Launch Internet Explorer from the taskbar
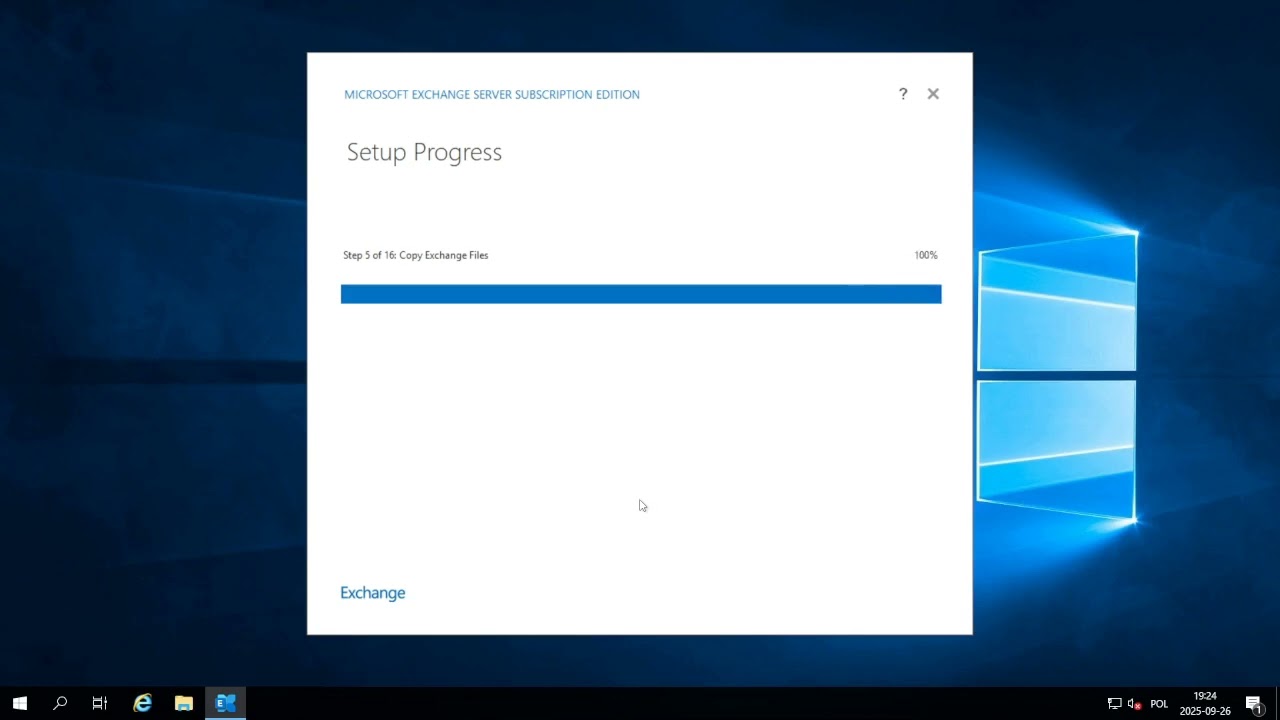Image resolution: width=1280 pixels, height=720 pixels. click(x=143, y=704)
